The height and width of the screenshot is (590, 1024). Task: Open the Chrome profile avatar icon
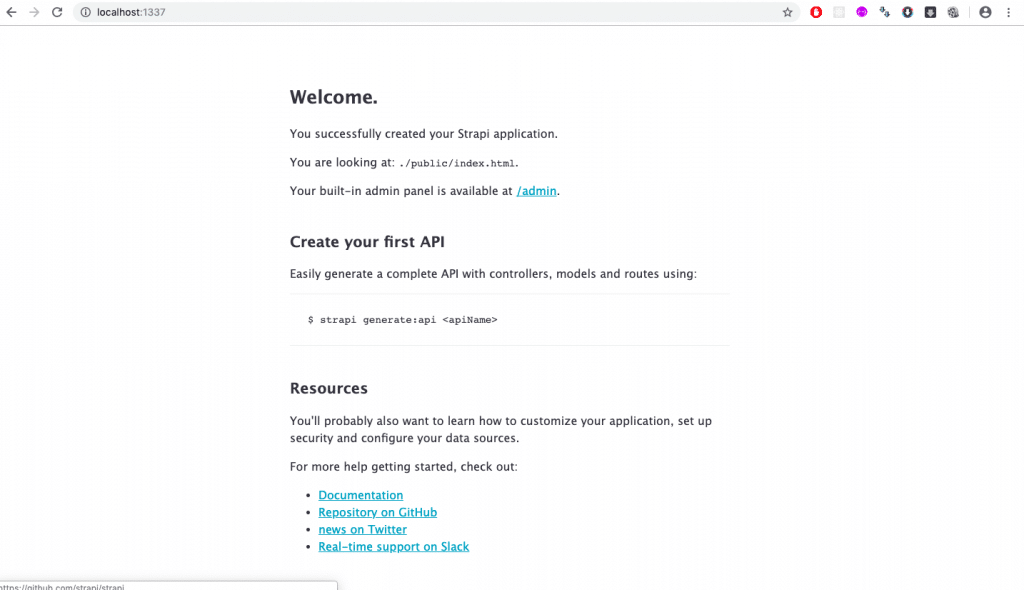point(984,12)
